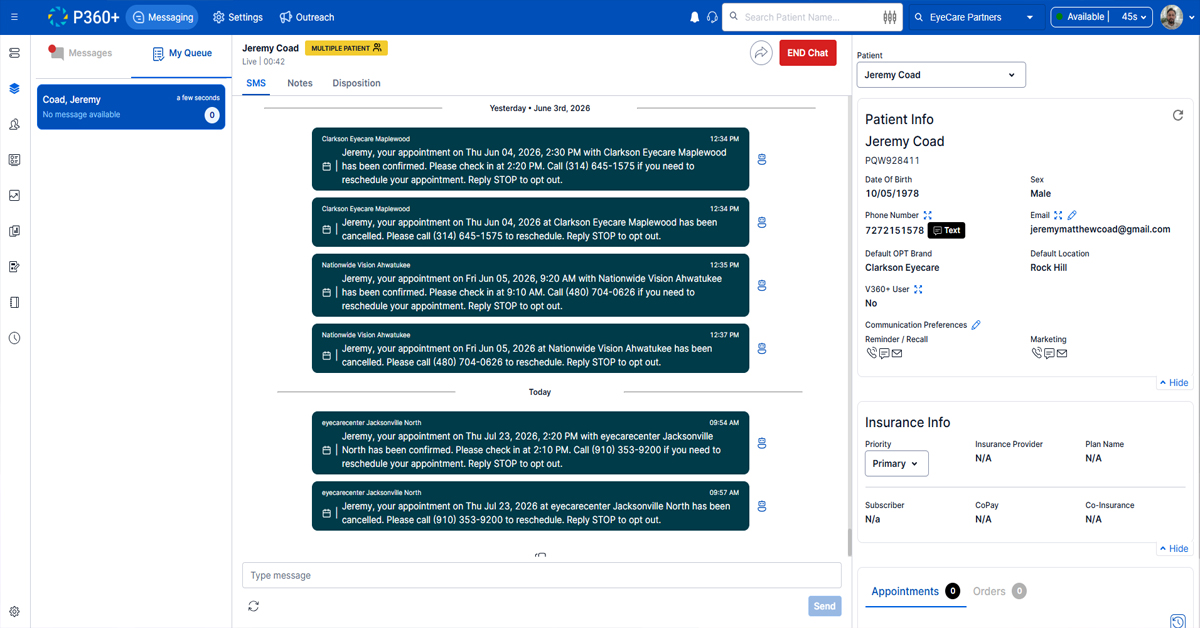Image resolution: width=1200 pixels, height=628 pixels.
Task: Click the email icon under Marketing
Action: point(1062,353)
